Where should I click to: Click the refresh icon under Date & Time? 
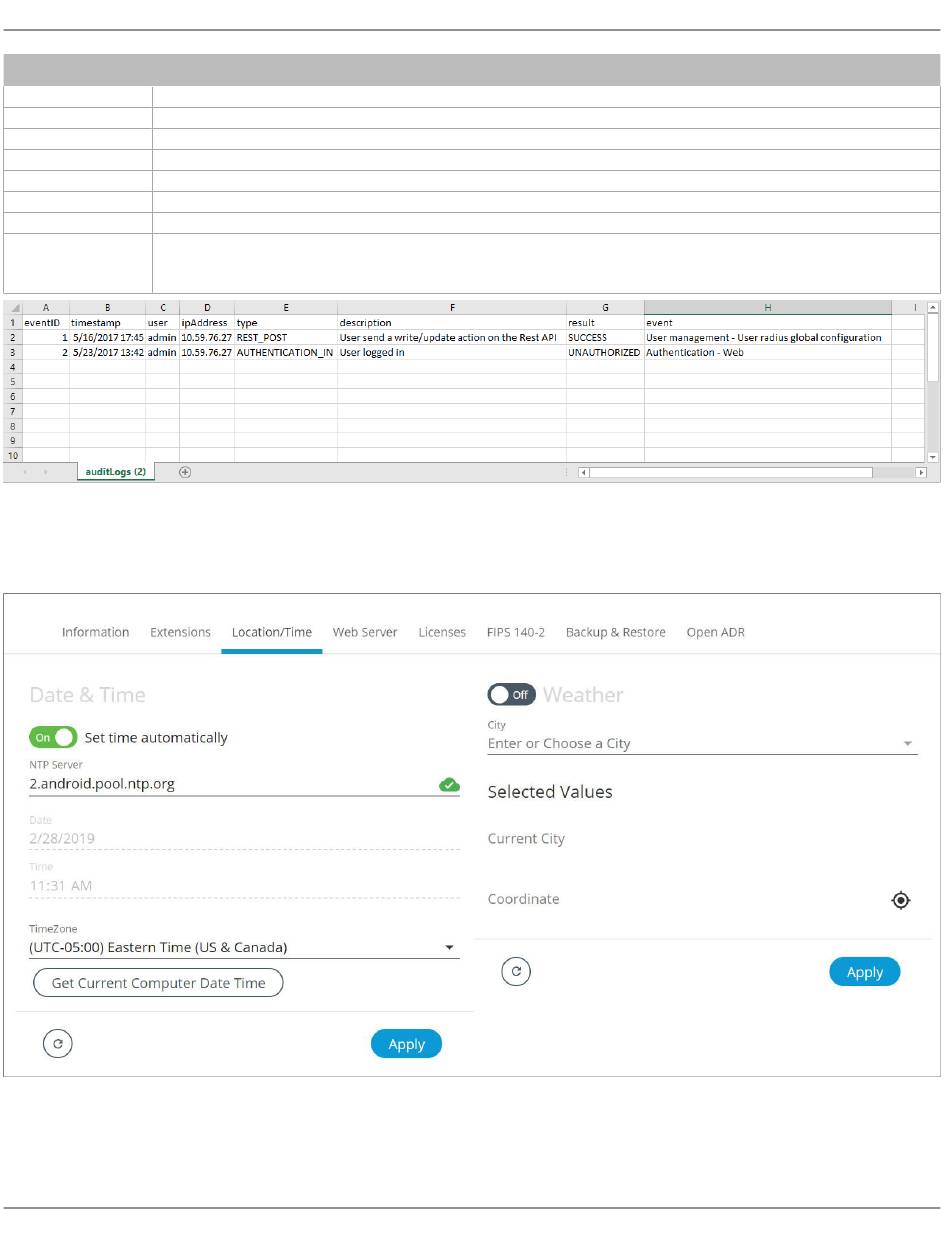(58, 1044)
